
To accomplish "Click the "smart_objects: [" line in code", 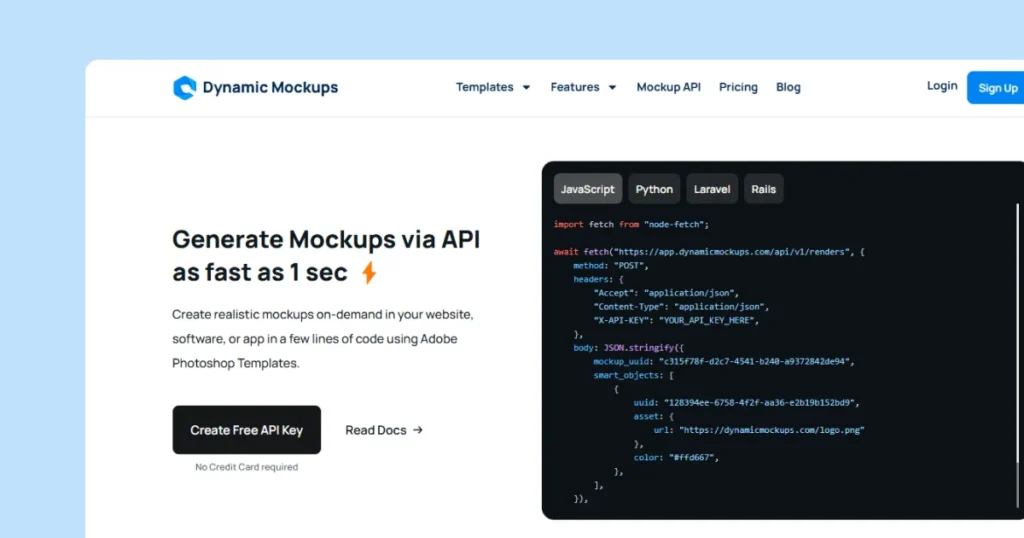I will [x=633, y=375].
